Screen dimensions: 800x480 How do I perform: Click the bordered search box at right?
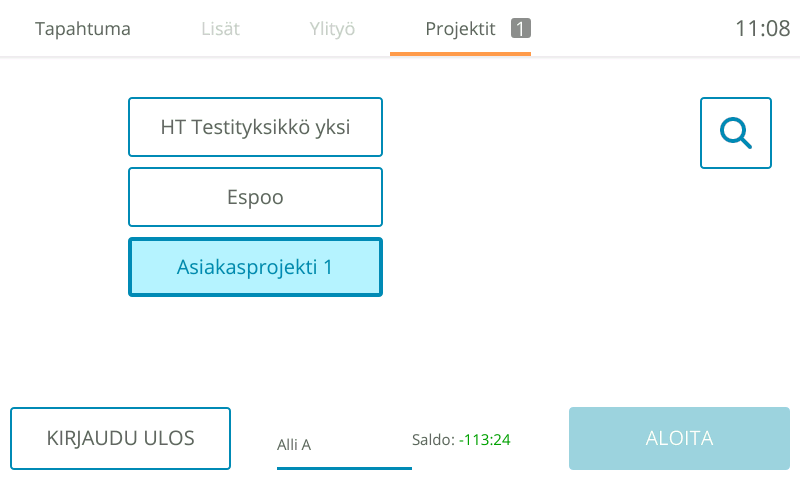click(x=736, y=133)
